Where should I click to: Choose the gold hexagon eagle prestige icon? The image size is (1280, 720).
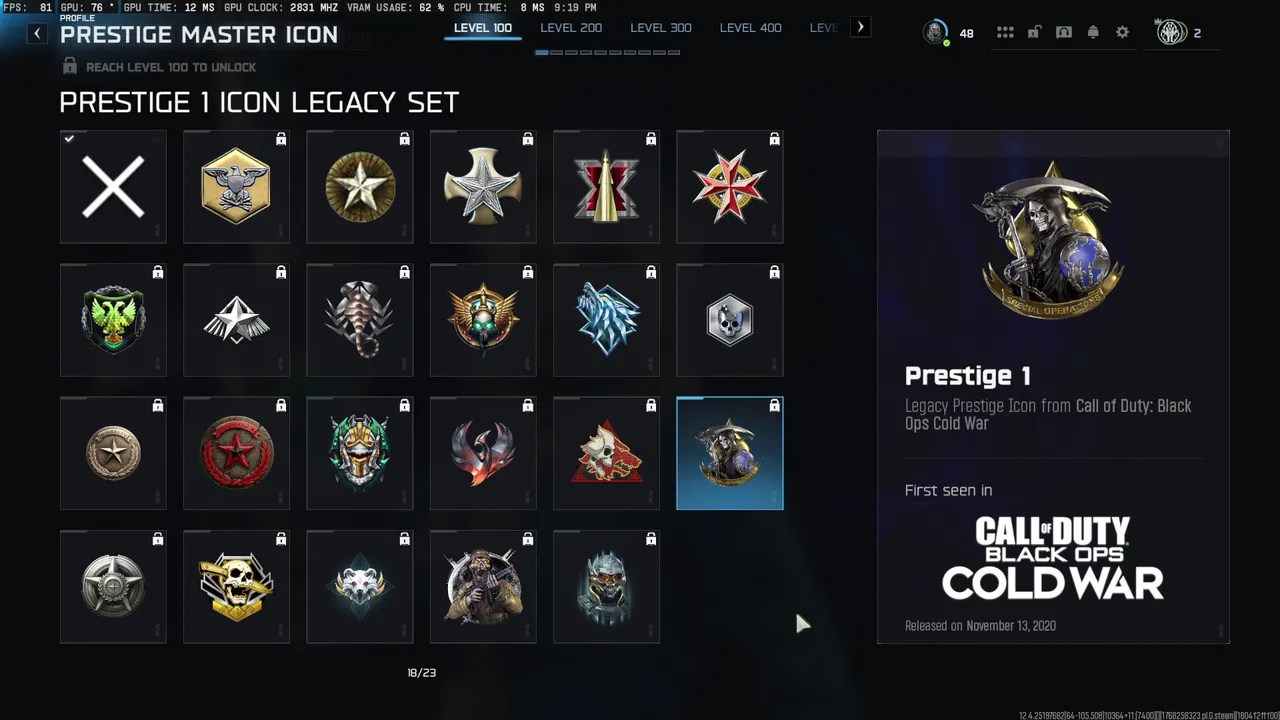click(236, 187)
